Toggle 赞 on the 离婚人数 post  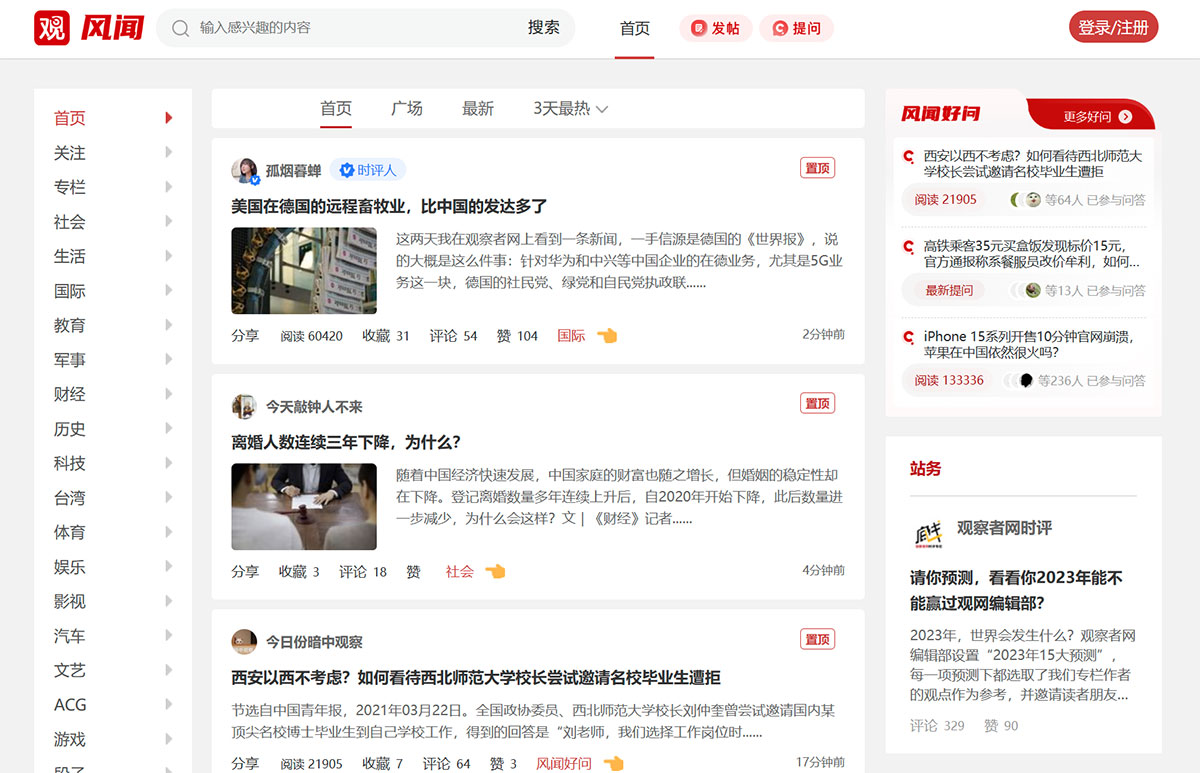(x=413, y=571)
